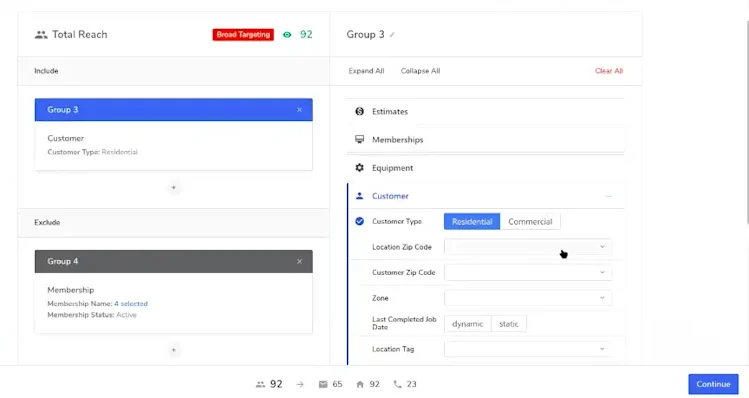The image size is (749, 398).
Task: Click the Exclude section label
Action: tap(47, 223)
